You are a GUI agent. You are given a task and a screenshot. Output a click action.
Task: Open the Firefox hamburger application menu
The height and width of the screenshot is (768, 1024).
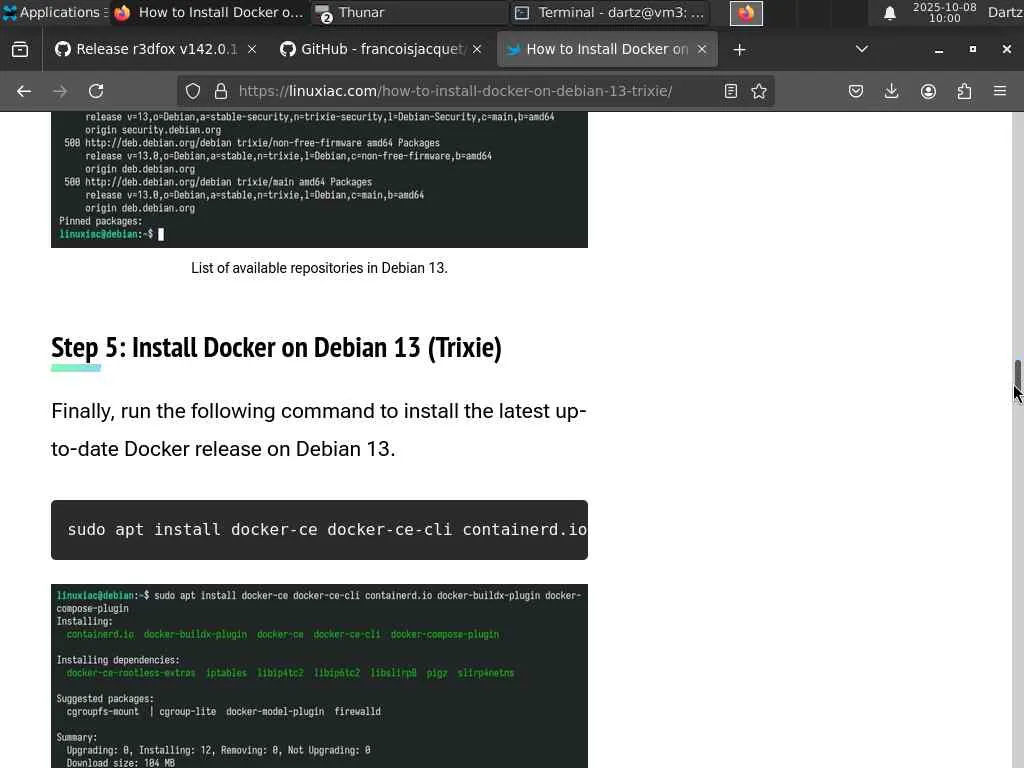[x=1000, y=91]
